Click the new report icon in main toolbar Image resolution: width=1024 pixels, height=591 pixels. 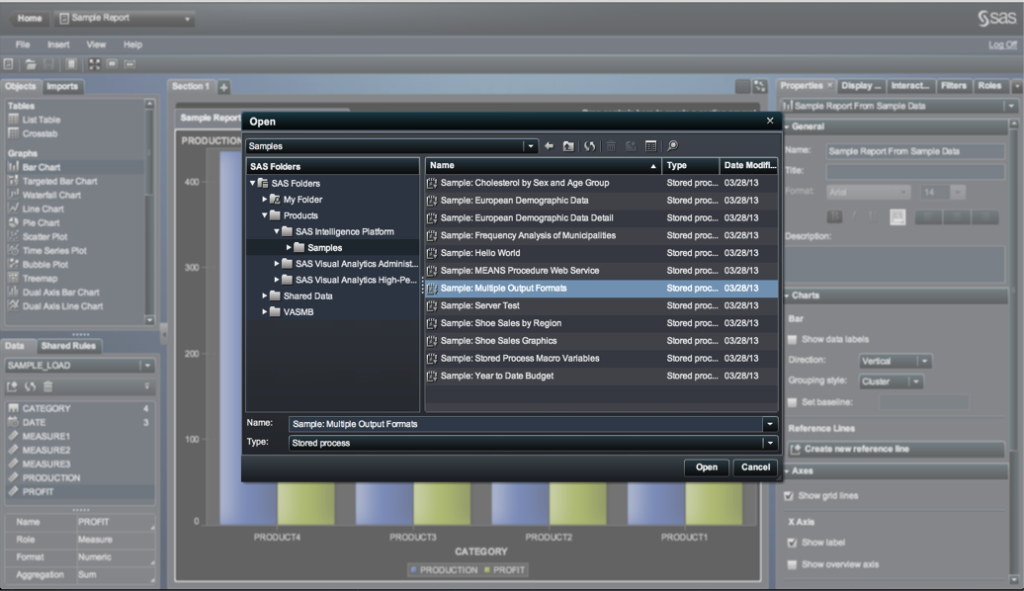8,64
